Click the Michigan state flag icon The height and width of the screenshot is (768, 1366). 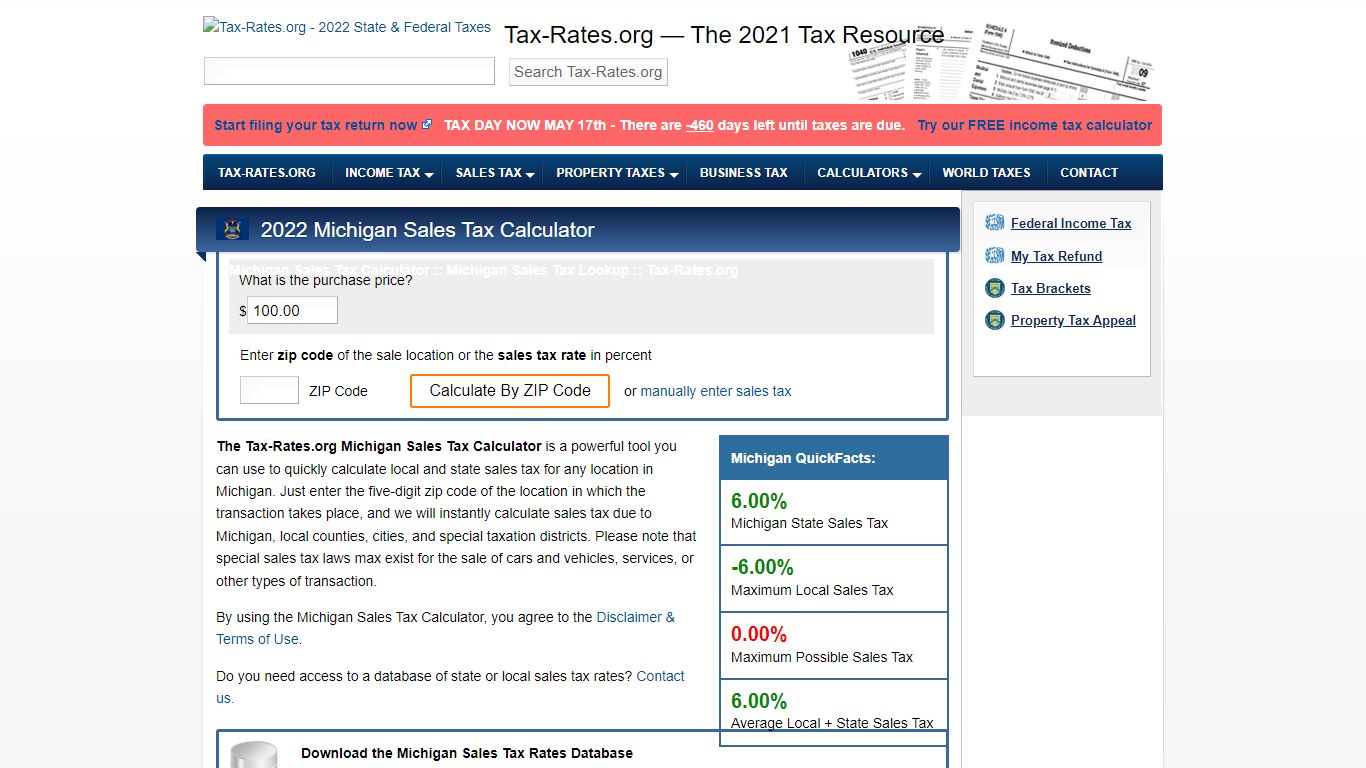[233, 230]
